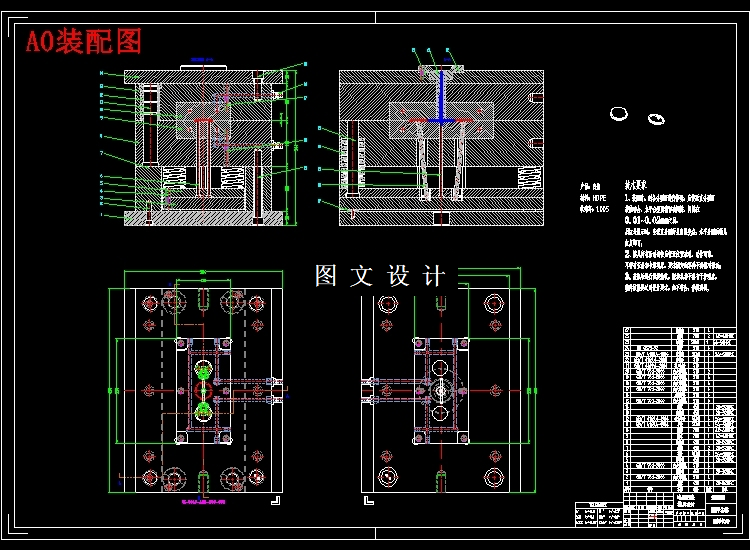Select the "1.005" shrinkage value text
The width and height of the screenshot is (750, 550).
point(603,209)
